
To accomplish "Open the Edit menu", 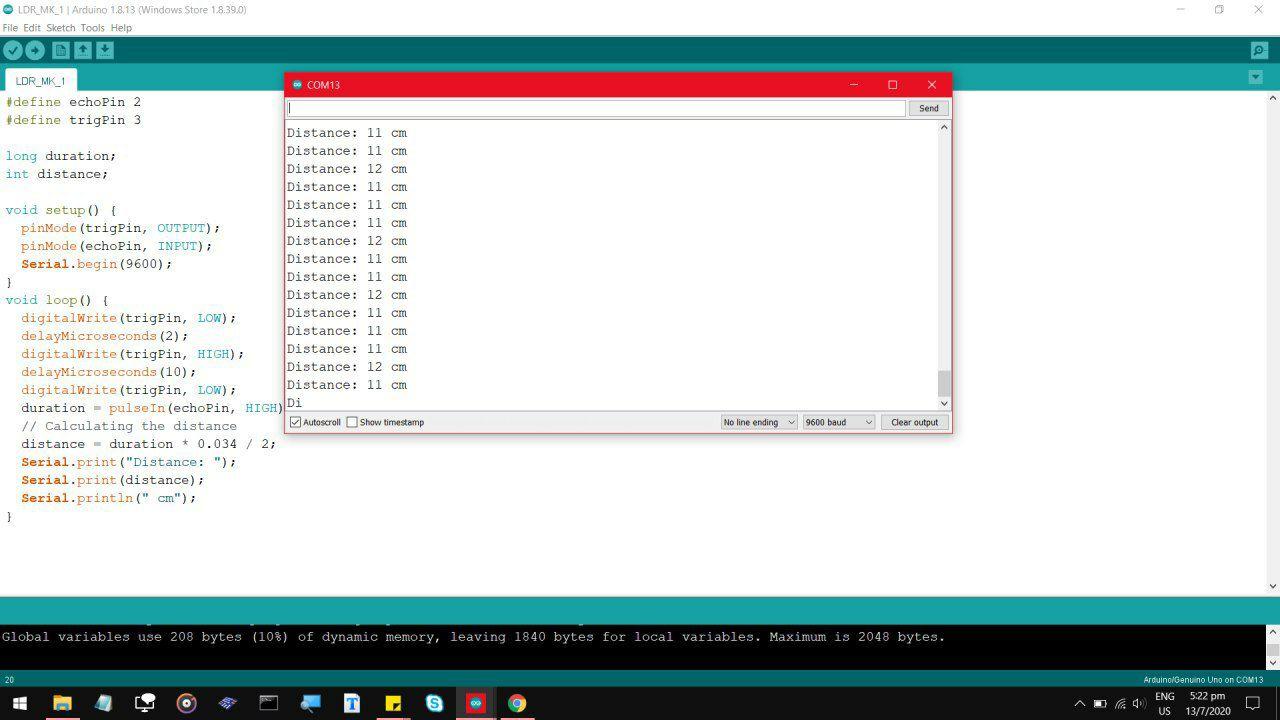I will point(32,28).
